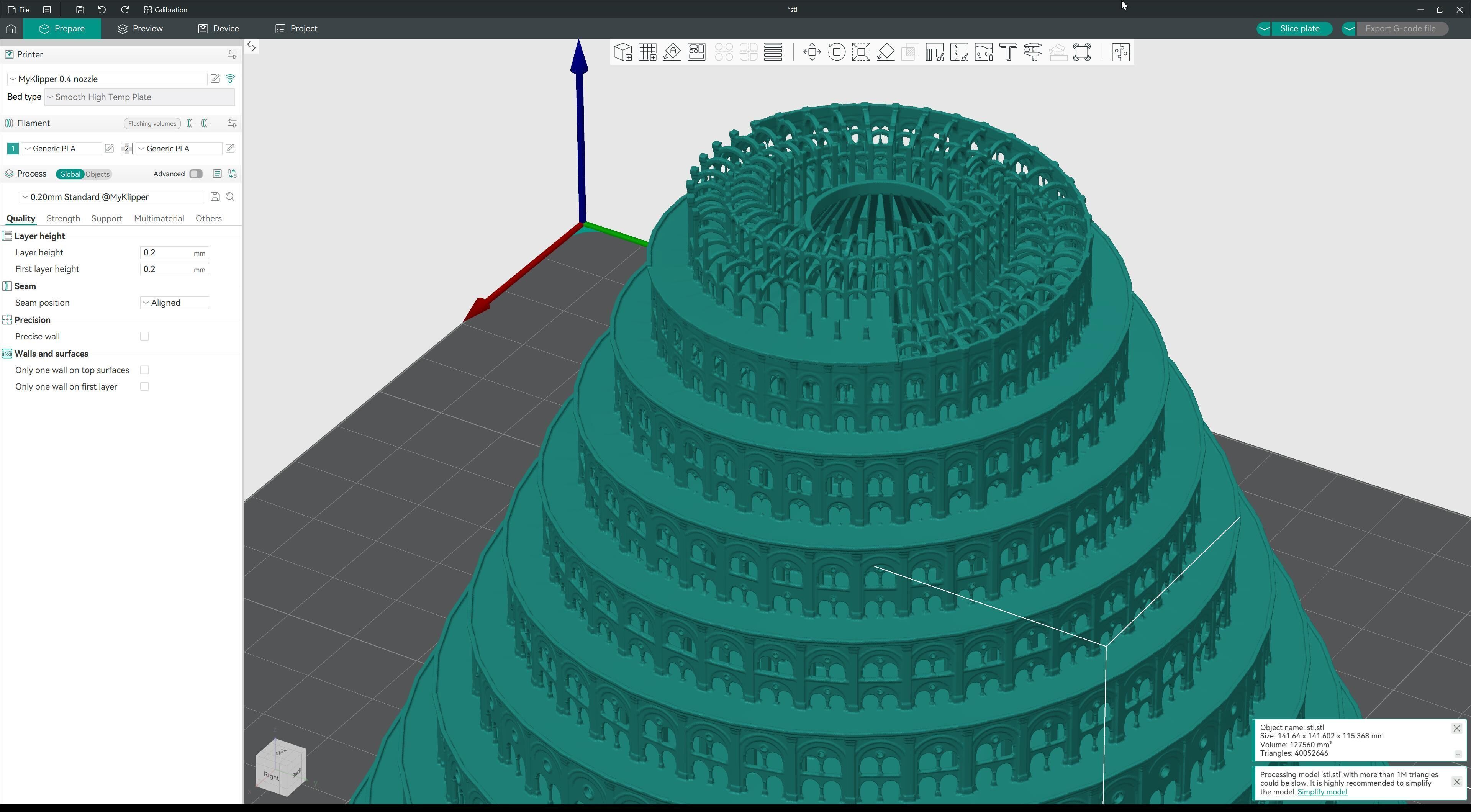Open the Seam position Aligned dropdown
Viewport: 1471px width, 812px height.
click(x=175, y=303)
